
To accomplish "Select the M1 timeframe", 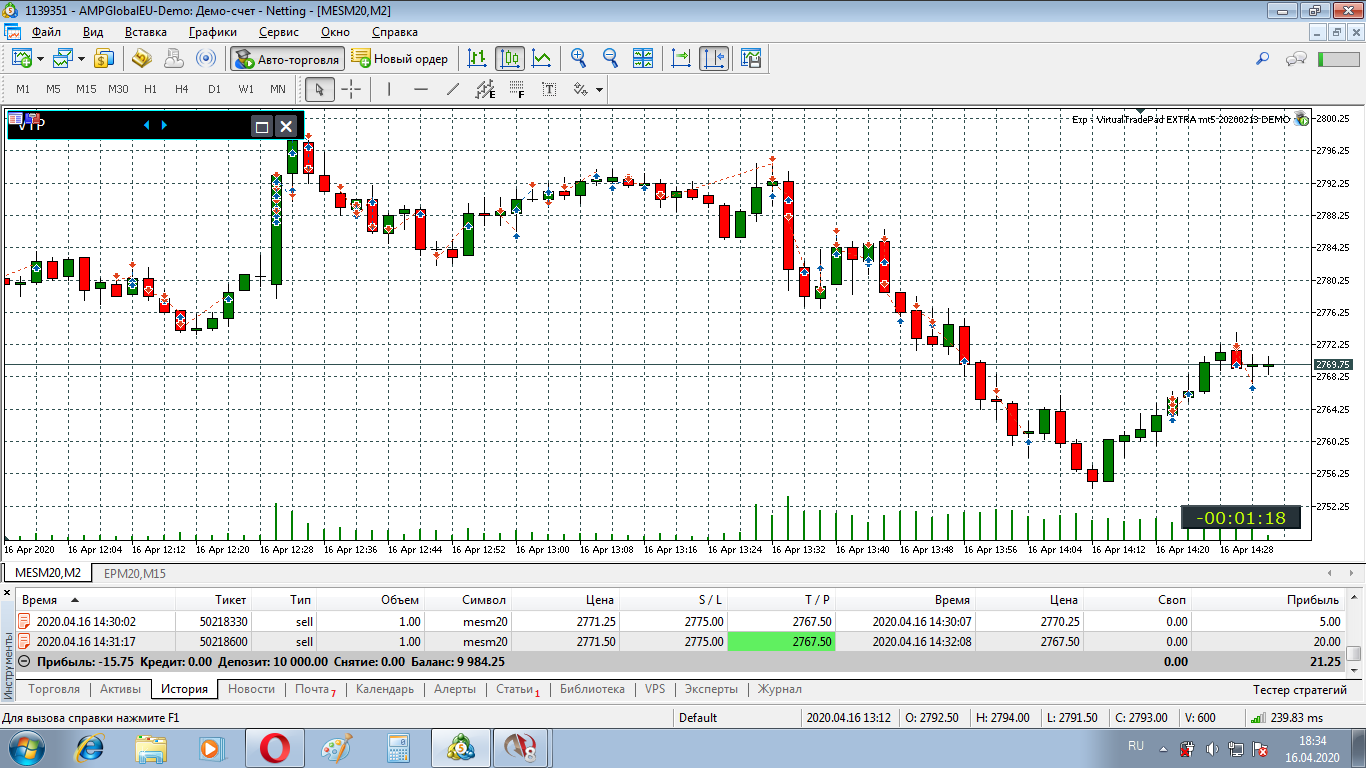I will 23,89.
